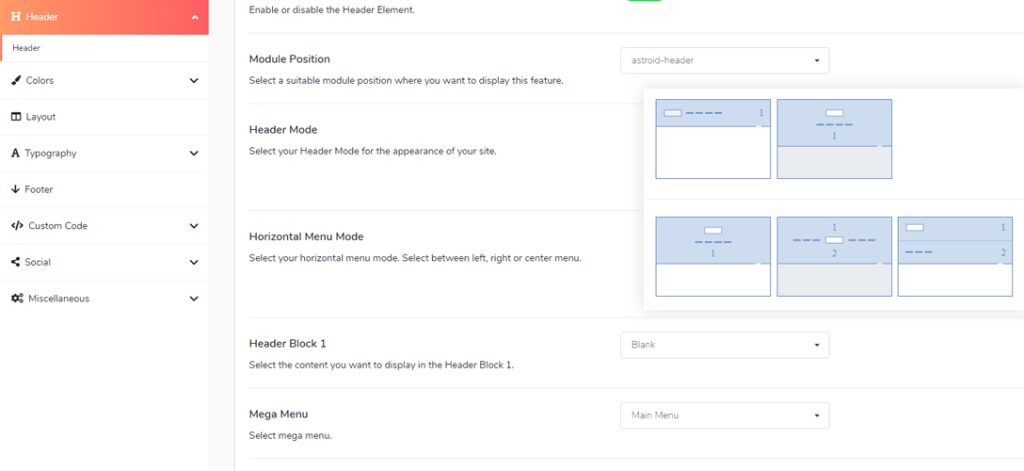Toggle the Header Element enable switch
The width and height of the screenshot is (1024, 471).
[x=644, y=0]
